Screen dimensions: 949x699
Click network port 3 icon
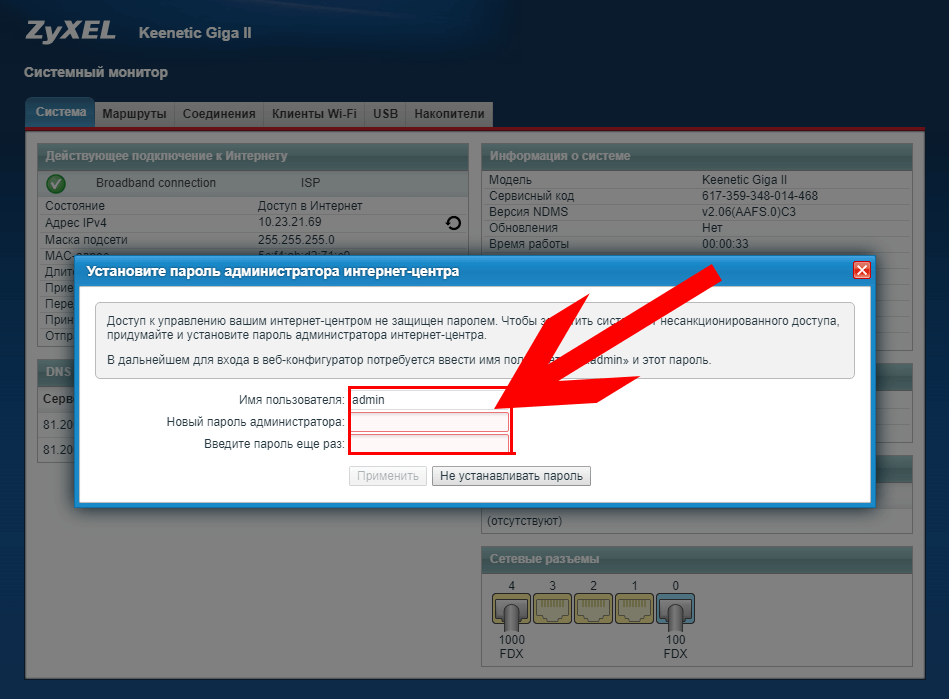[x=553, y=609]
